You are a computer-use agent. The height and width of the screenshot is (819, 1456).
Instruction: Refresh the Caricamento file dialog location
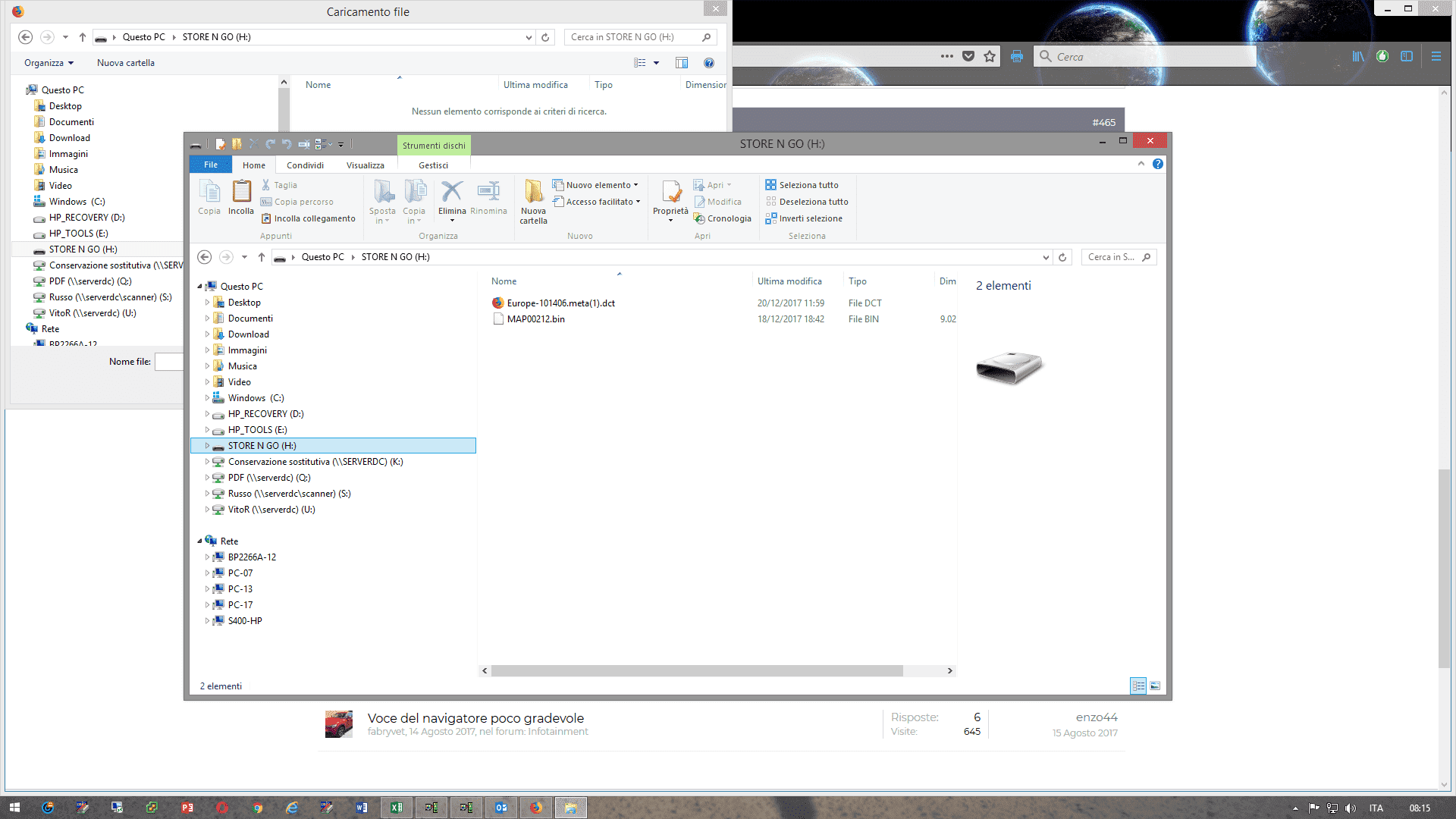coord(545,37)
